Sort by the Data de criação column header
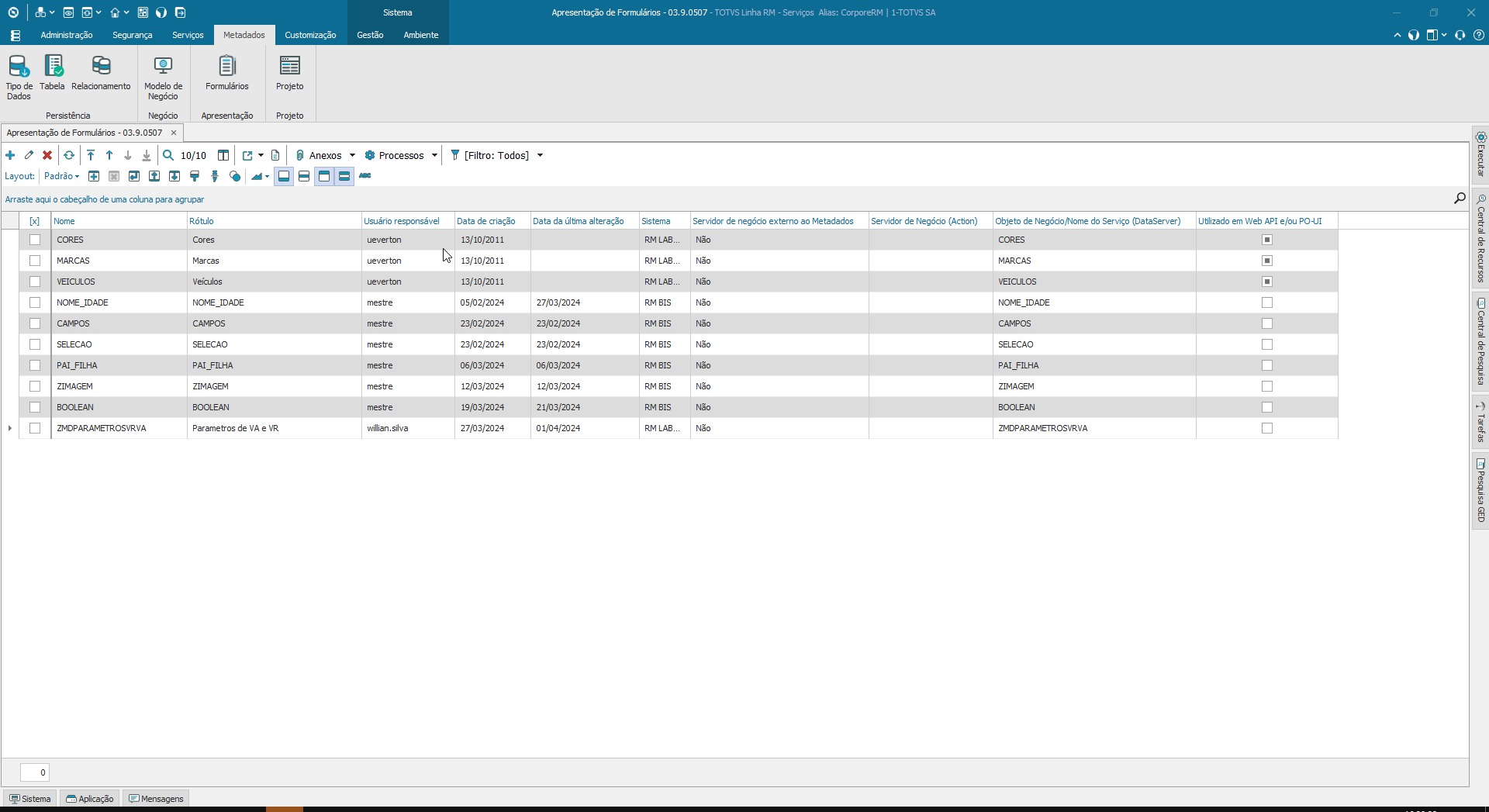The height and width of the screenshot is (812, 1489). coord(492,221)
